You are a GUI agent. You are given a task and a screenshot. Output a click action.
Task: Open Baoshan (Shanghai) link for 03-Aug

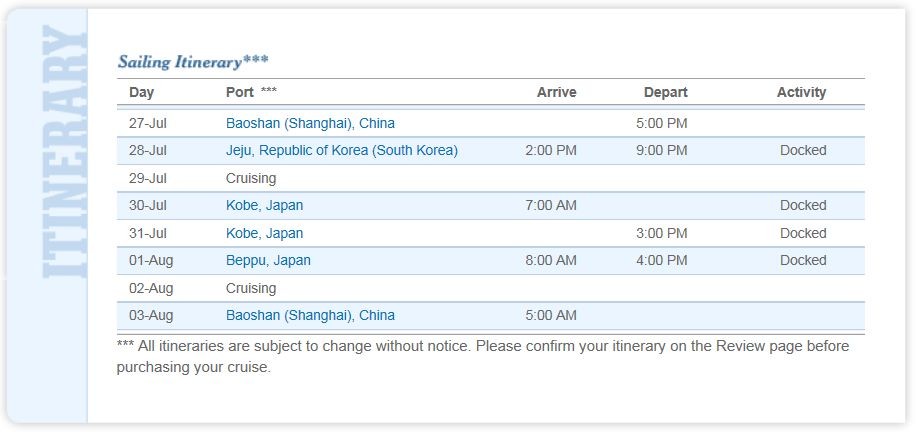click(310, 315)
